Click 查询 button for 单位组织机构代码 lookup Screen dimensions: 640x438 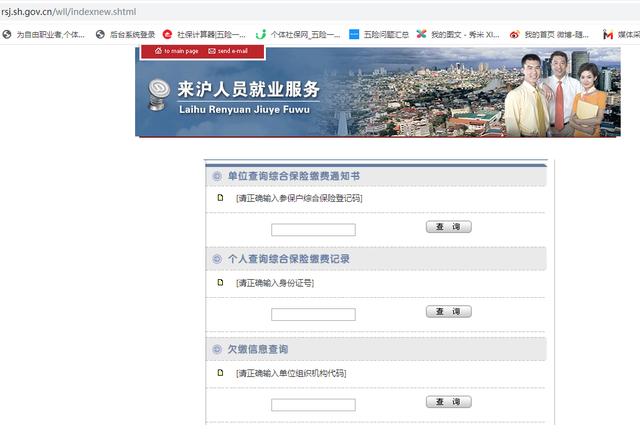(449, 402)
